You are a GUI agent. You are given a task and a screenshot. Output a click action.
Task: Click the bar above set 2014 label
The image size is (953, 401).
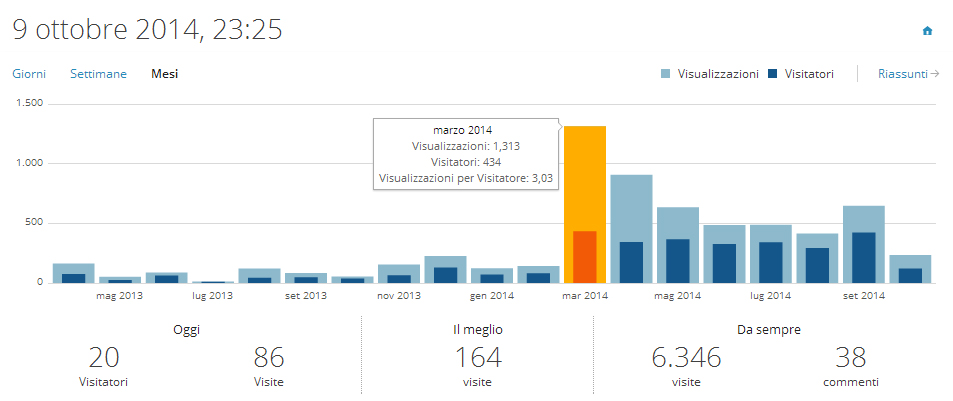863,245
